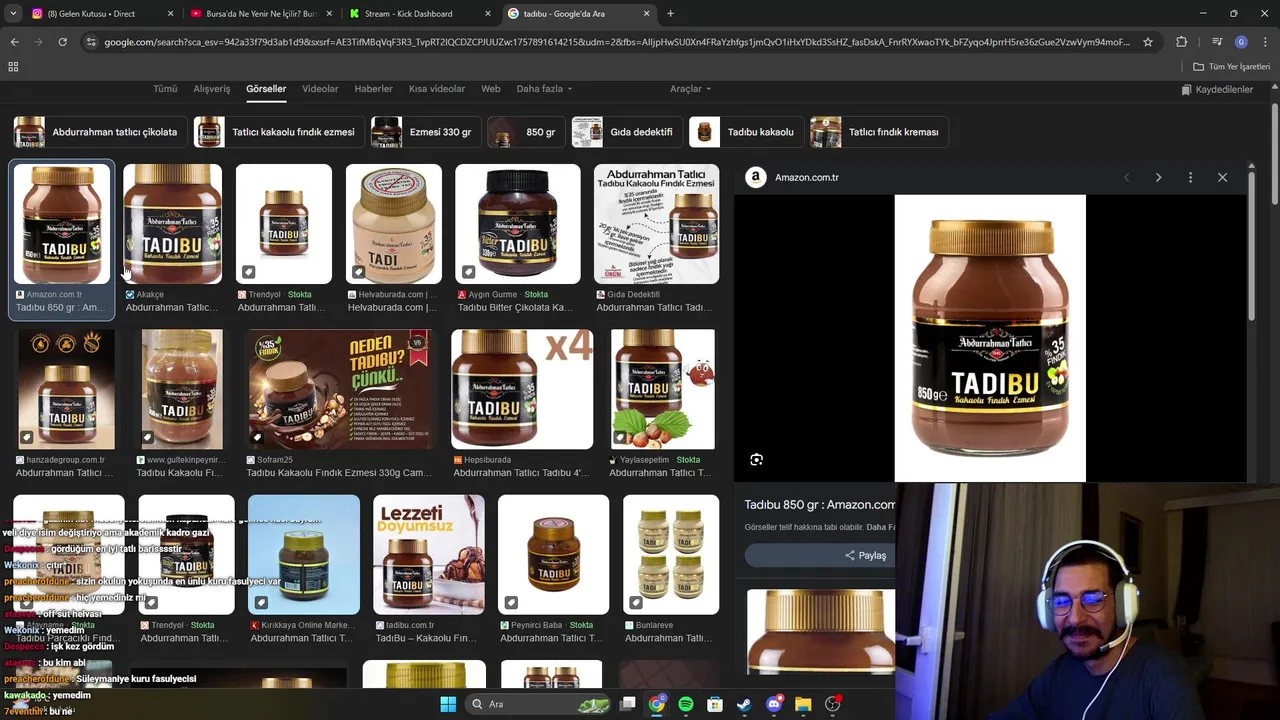Select the Tatlıcı kakaolu fındık ezmesi chip
This screenshot has height=720, width=1280.
(x=277, y=132)
